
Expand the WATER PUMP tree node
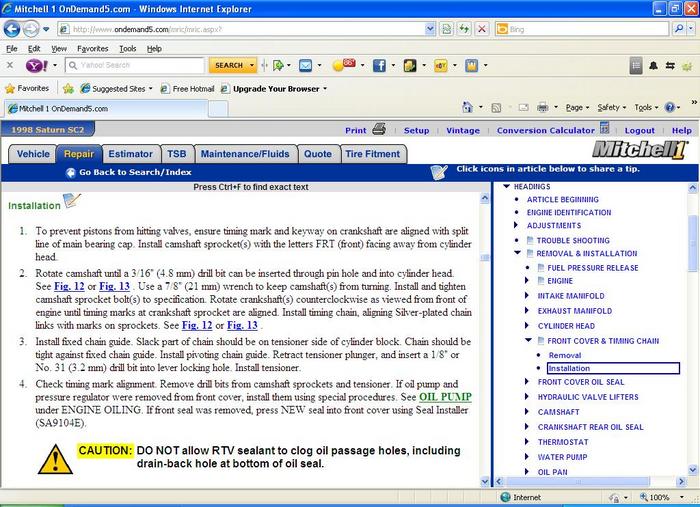click(527, 457)
